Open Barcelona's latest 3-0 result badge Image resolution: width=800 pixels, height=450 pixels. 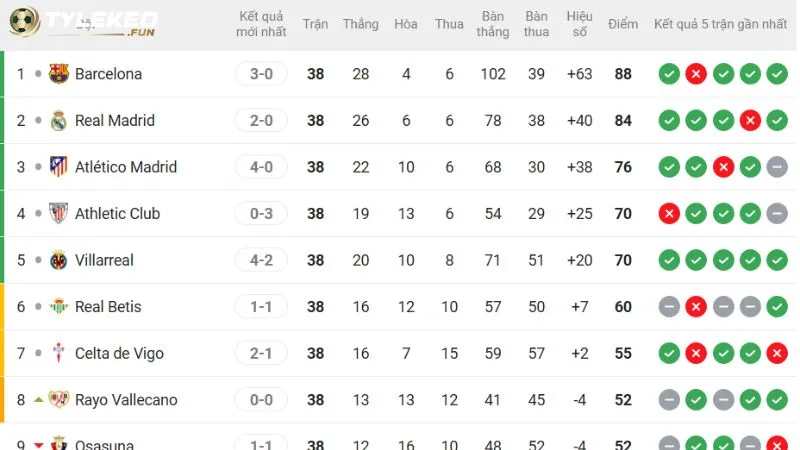(x=261, y=74)
